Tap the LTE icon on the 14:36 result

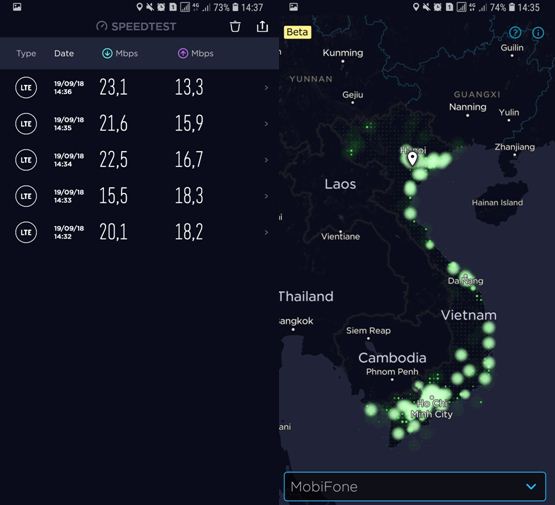click(26, 87)
